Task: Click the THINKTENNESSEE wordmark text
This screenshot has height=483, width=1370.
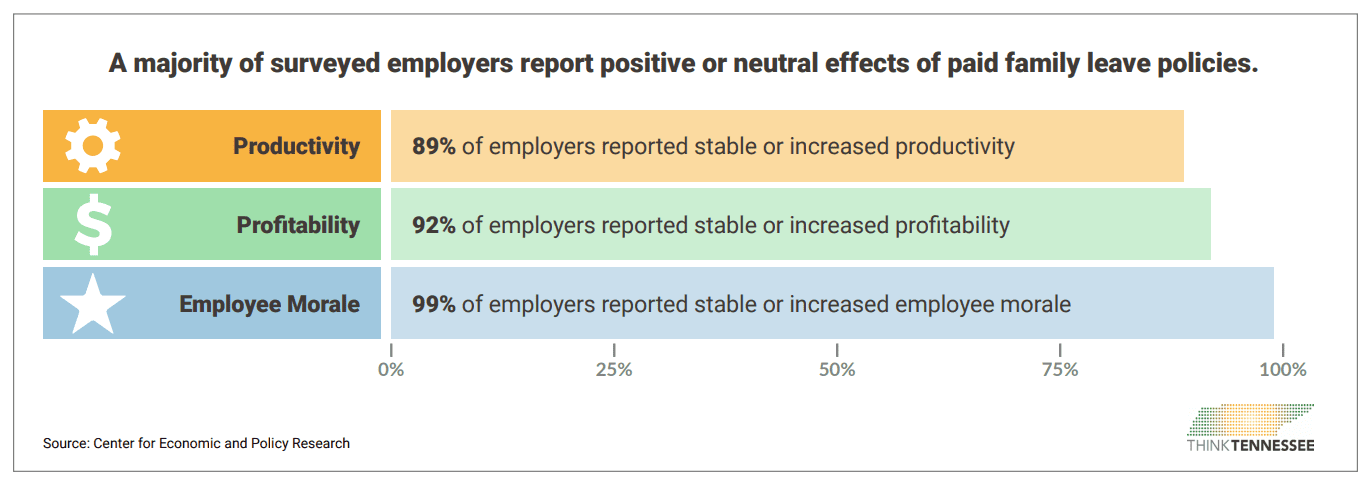Action: tap(1250, 445)
